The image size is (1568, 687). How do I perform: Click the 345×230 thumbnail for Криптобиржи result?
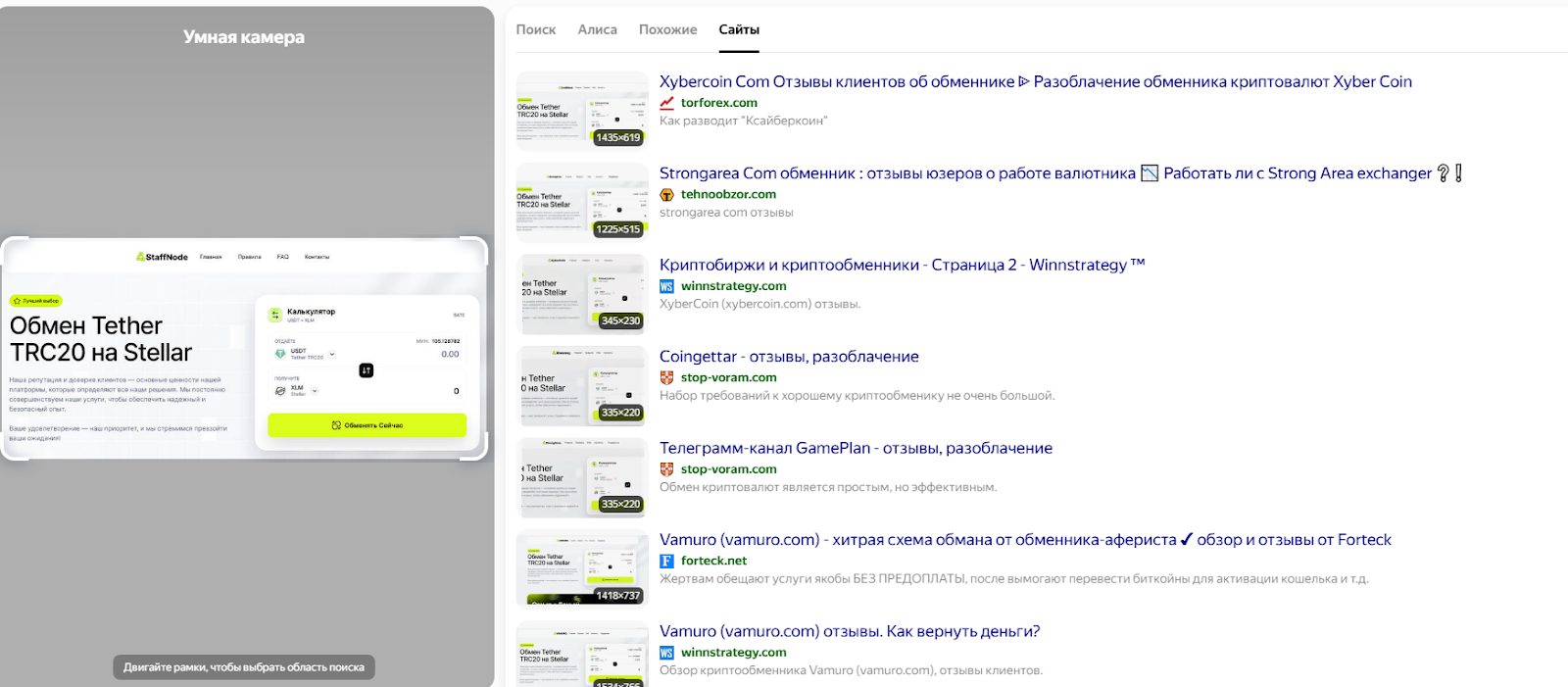tap(582, 294)
